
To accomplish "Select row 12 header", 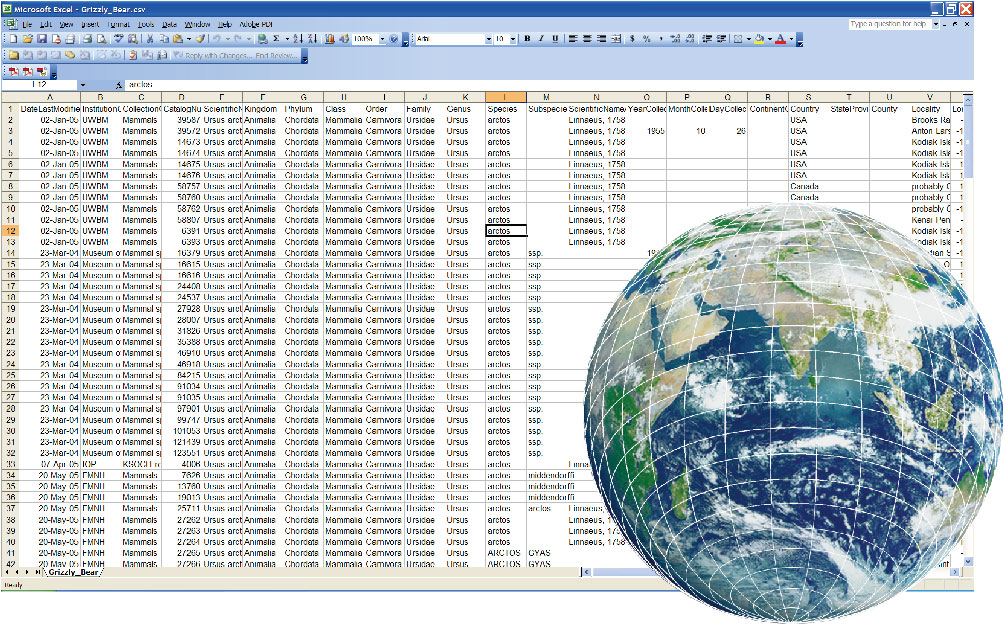I will pyautogui.click(x=10, y=231).
